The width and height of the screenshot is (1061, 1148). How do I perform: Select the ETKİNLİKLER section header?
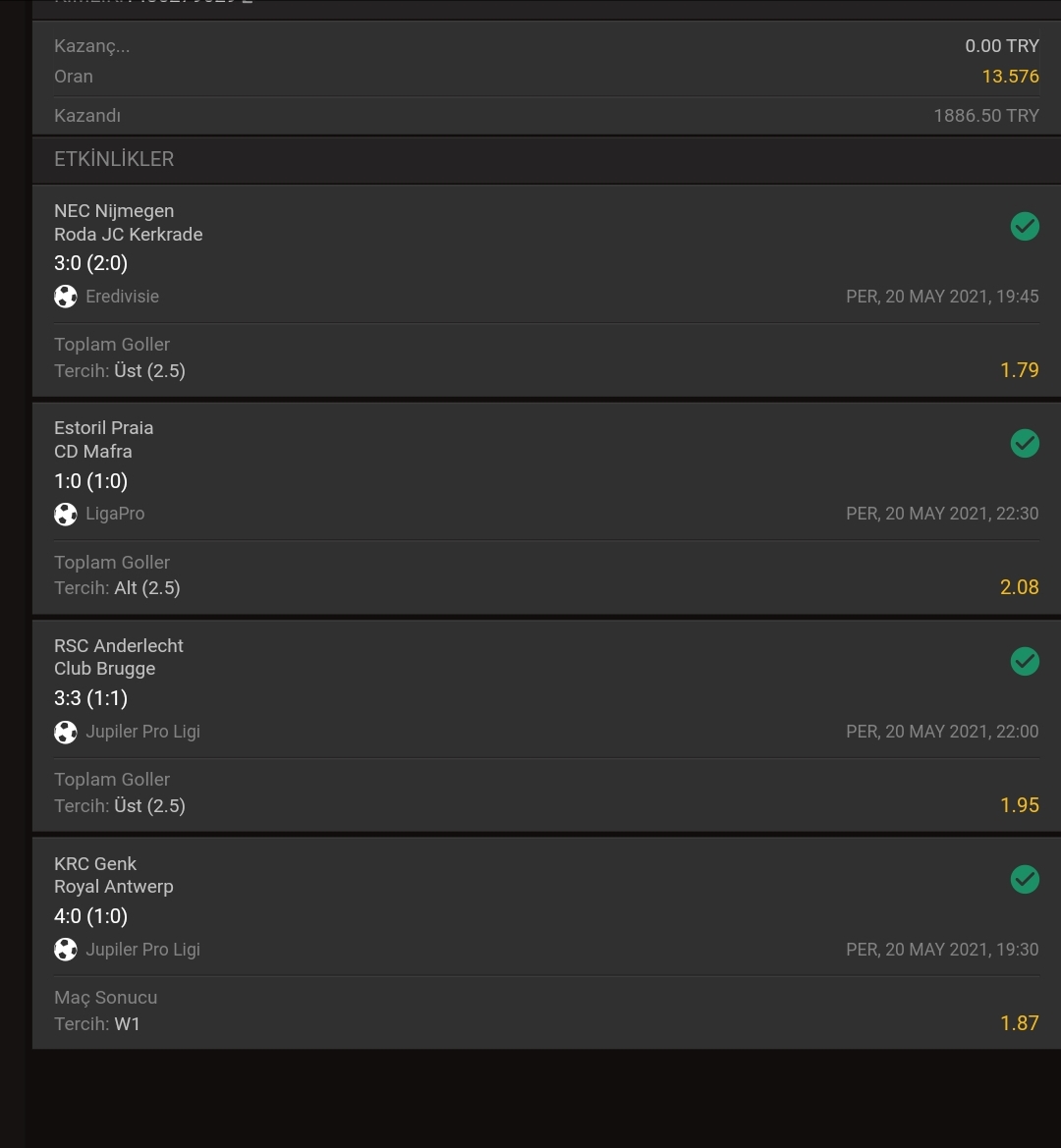tap(114, 159)
